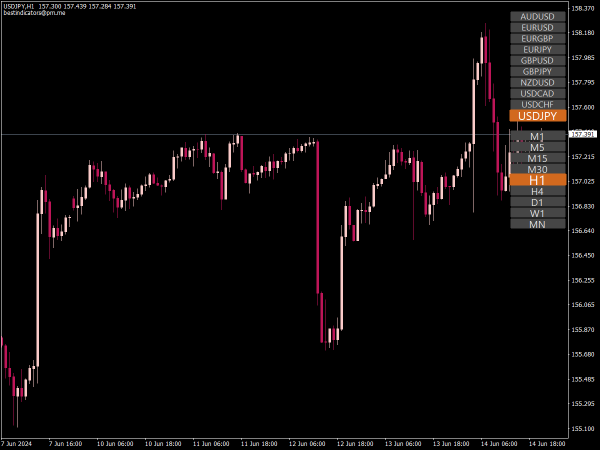Switch to the H4 timeframe
The width and height of the screenshot is (600, 450).
click(538, 191)
